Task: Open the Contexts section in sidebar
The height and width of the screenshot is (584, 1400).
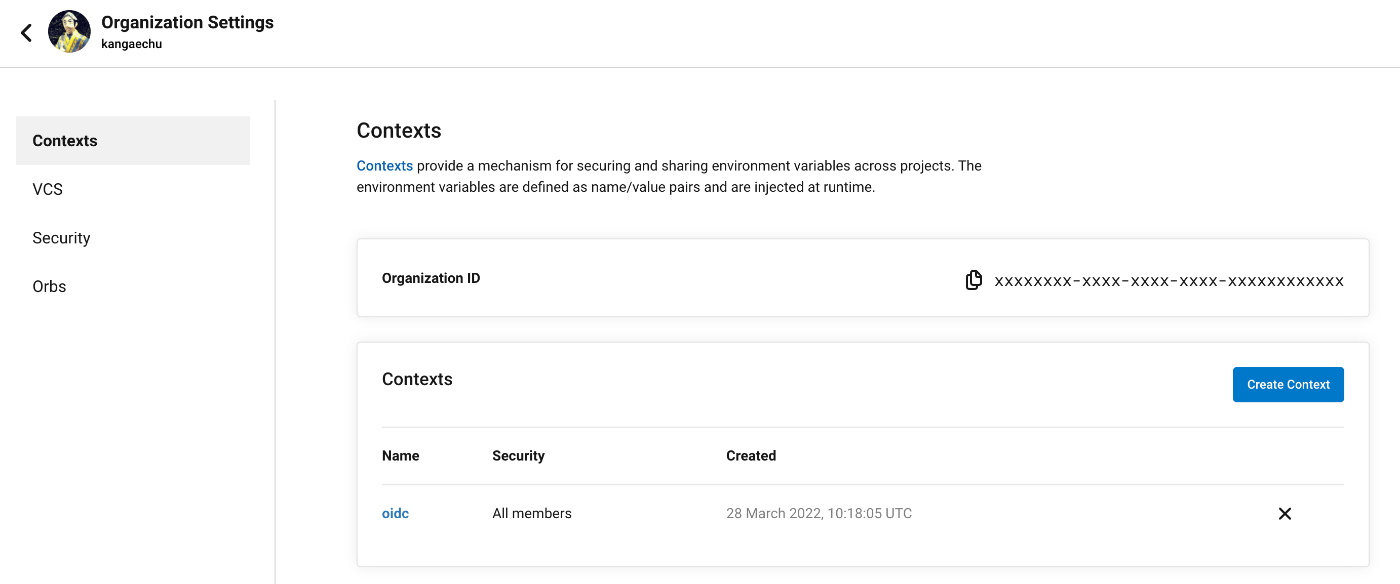Action: click(x=133, y=141)
